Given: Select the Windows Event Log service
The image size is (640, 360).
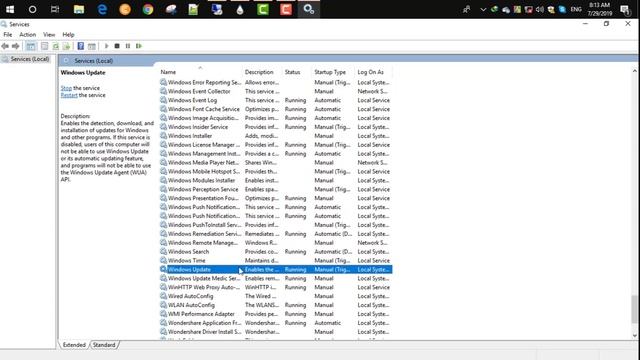Looking at the screenshot, I should (x=276, y=100).
